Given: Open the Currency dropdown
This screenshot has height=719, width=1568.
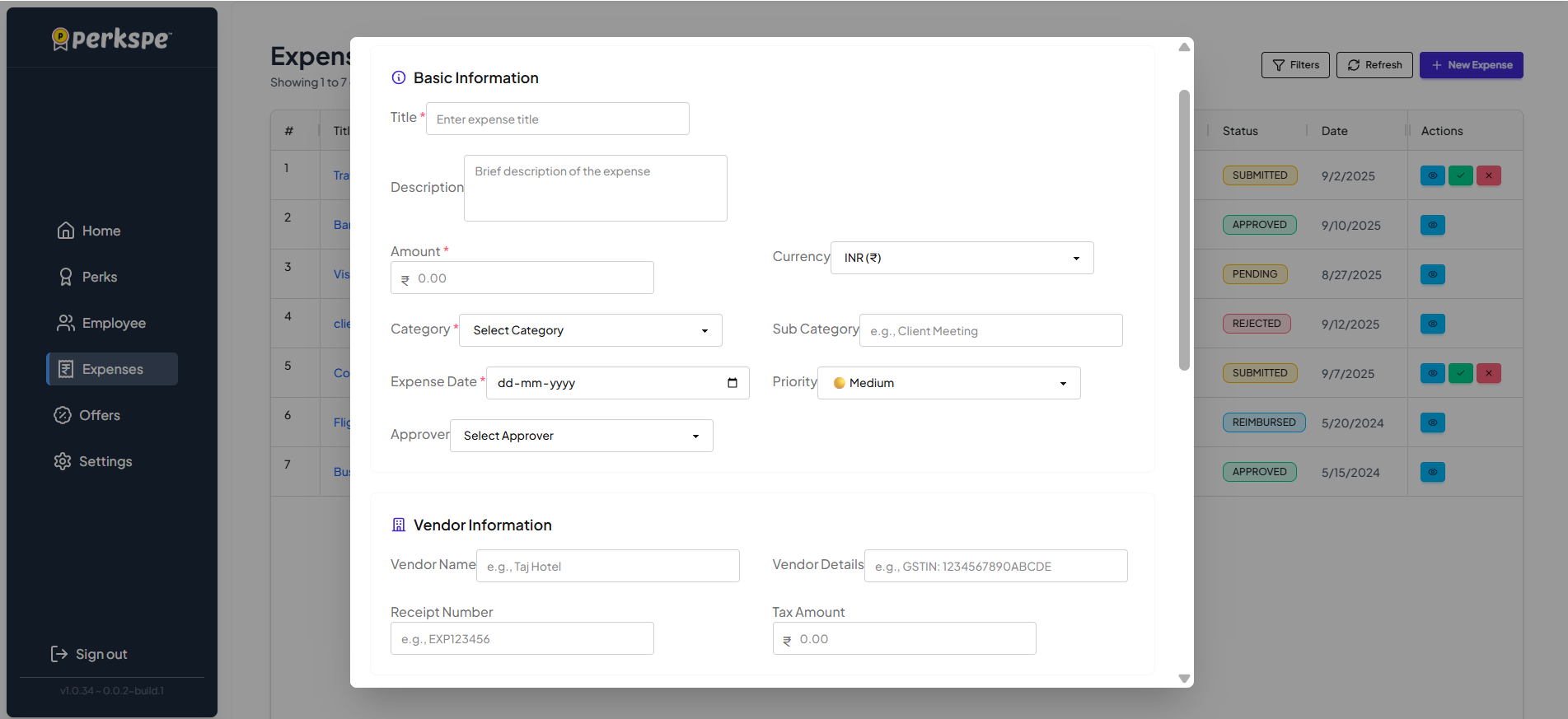Looking at the screenshot, I should coord(962,258).
